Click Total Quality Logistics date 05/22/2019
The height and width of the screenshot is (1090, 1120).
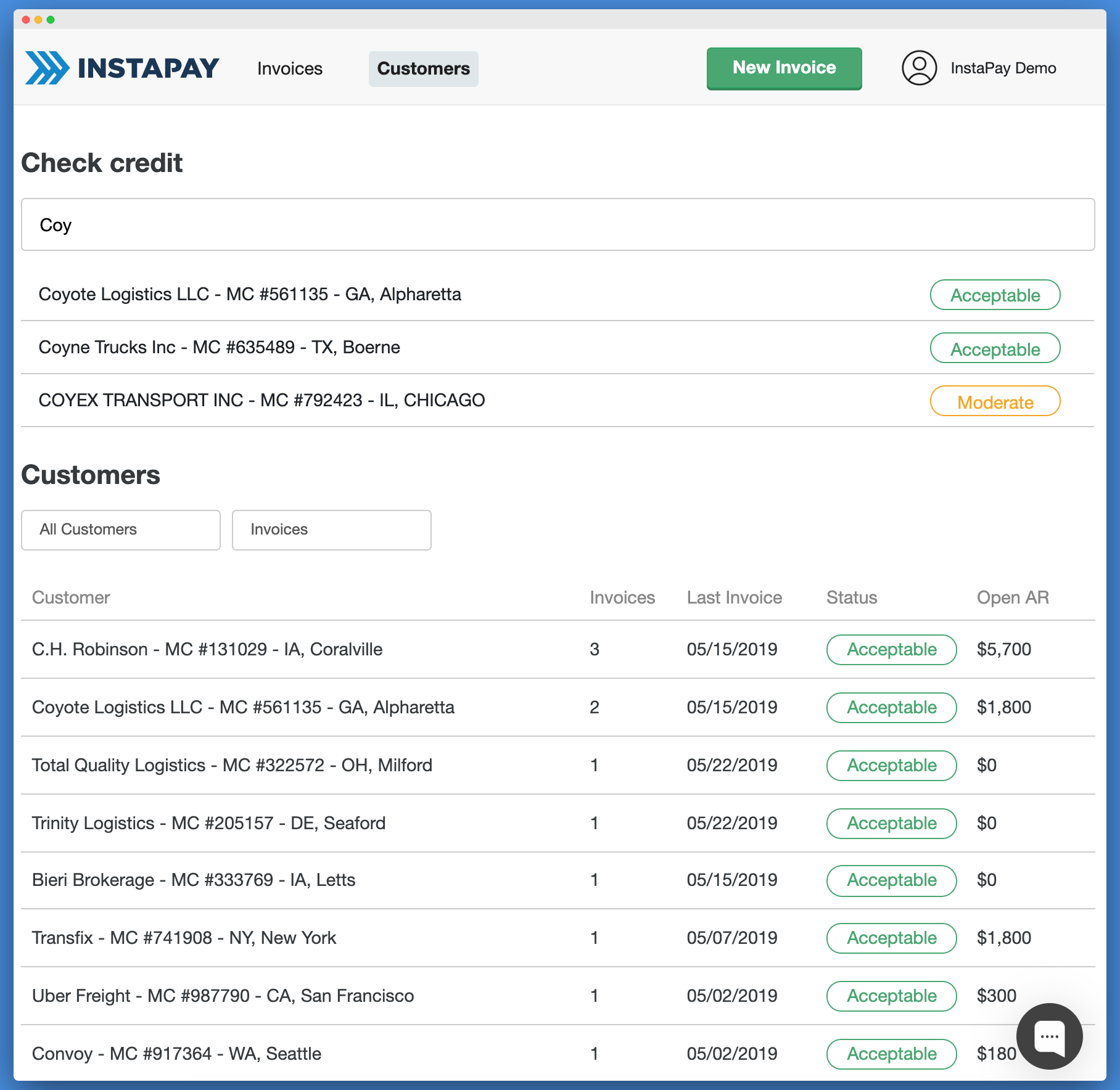[732, 765]
